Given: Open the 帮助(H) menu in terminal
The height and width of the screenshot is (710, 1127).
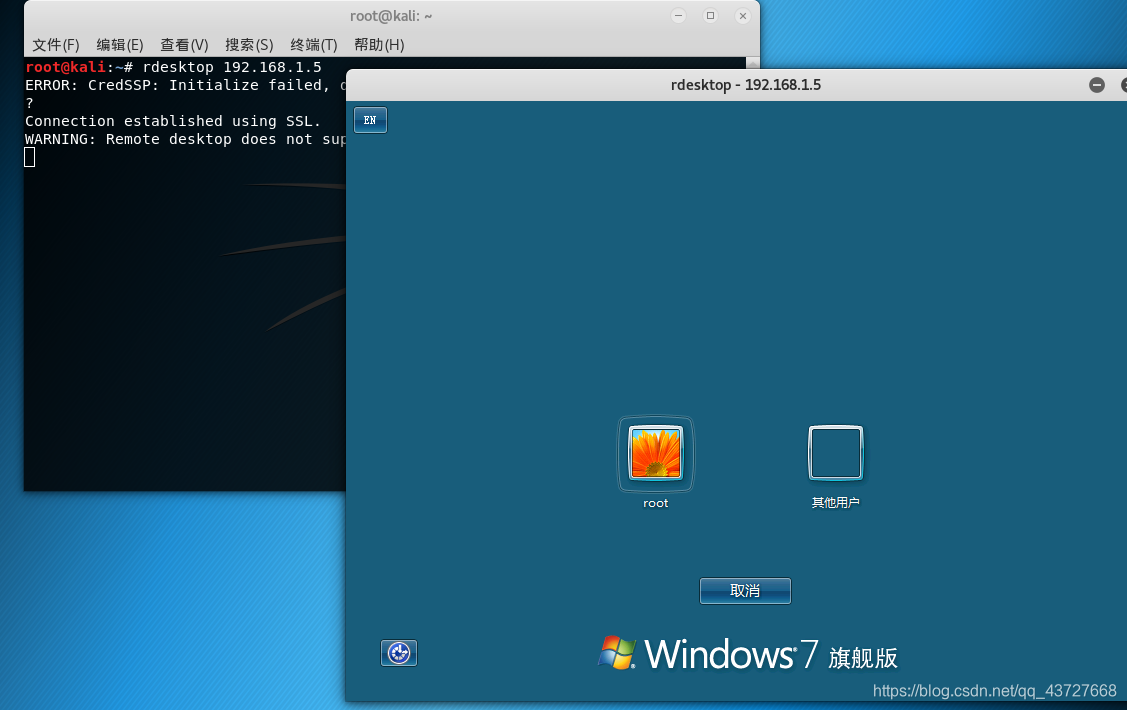Looking at the screenshot, I should 379,45.
